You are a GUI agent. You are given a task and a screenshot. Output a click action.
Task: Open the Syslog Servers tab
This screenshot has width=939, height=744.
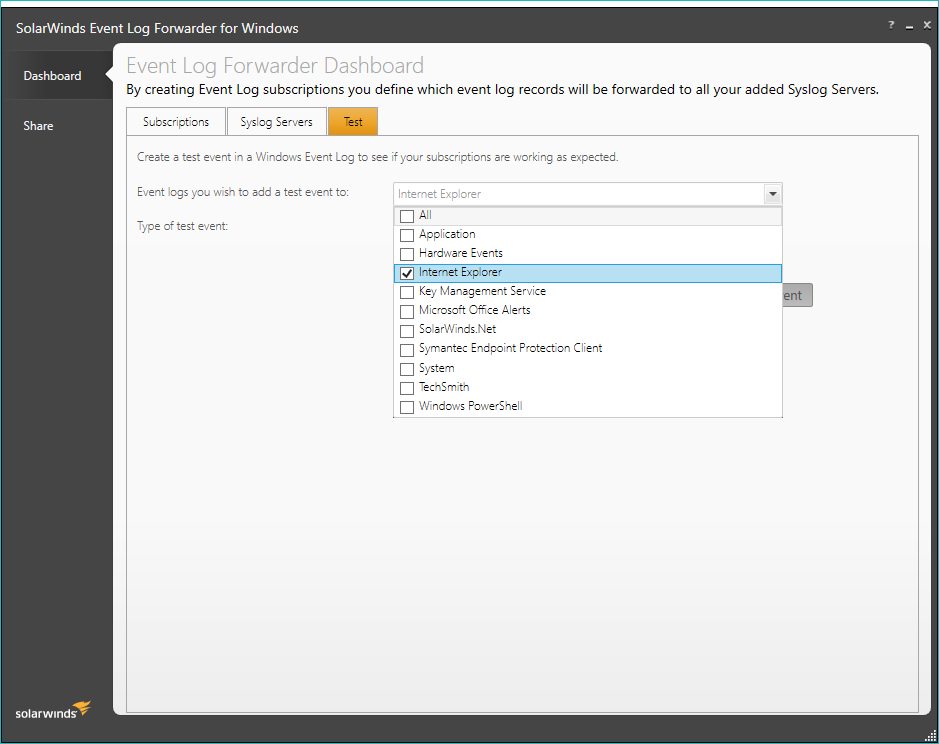click(x=276, y=122)
